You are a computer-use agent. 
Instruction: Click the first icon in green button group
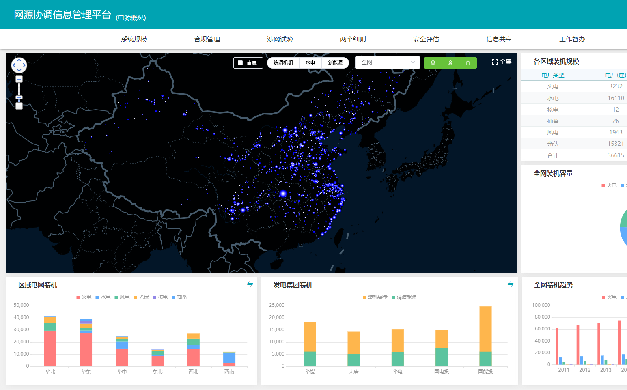tap(433, 63)
